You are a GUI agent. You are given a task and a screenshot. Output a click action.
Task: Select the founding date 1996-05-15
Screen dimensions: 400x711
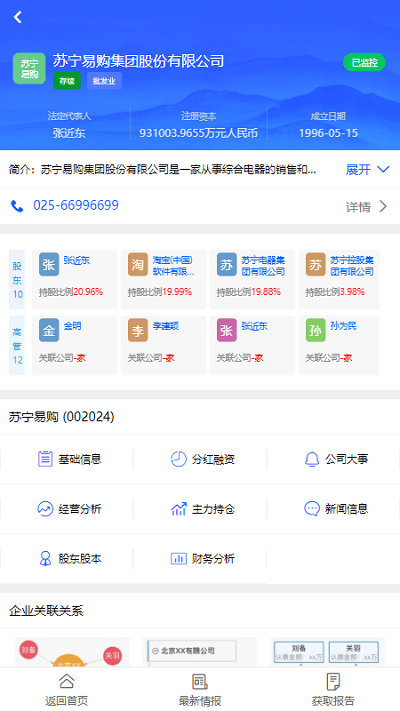click(x=328, y=133)
